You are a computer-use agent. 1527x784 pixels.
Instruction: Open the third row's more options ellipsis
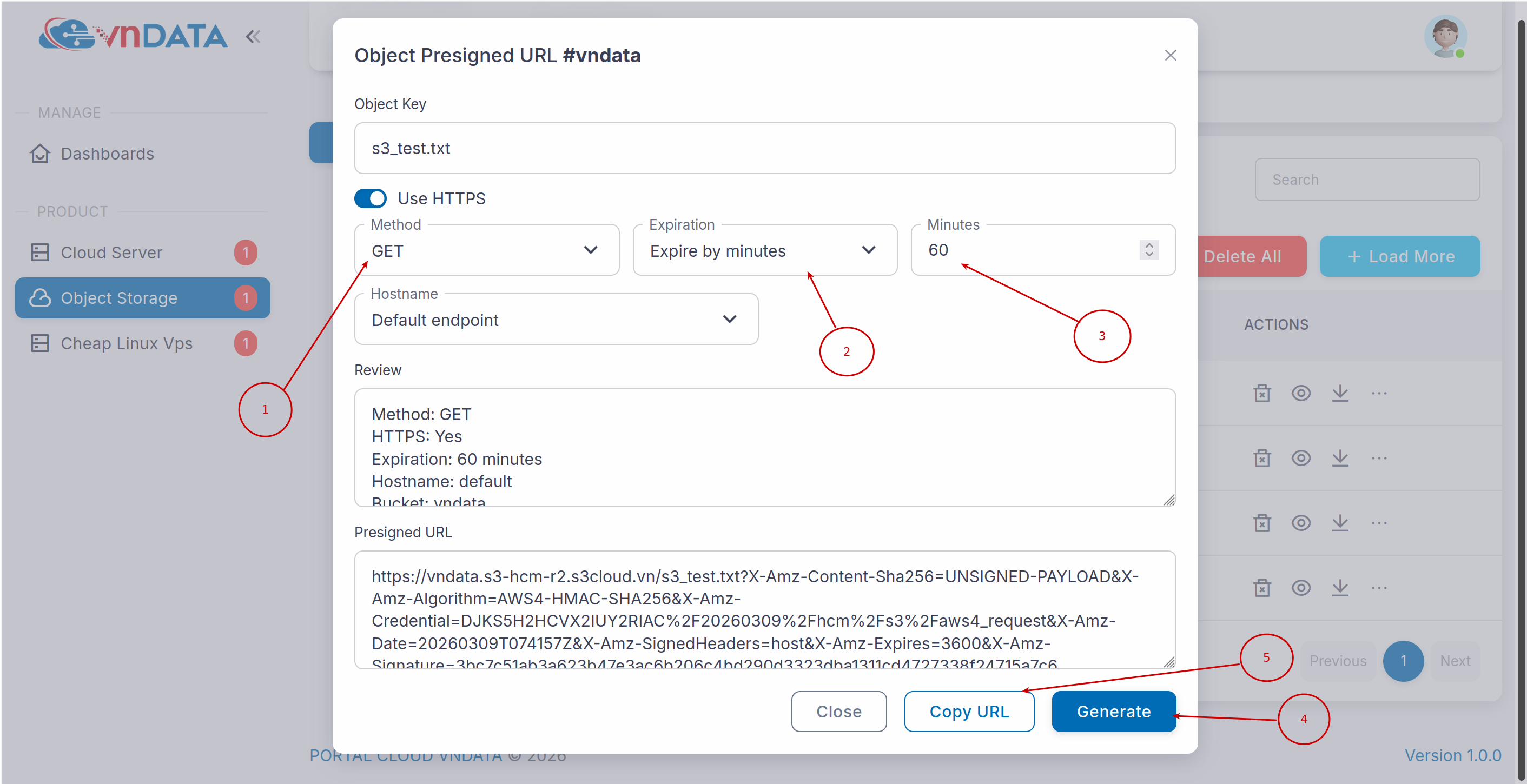pyautogui.click(x=1379, y=523)
